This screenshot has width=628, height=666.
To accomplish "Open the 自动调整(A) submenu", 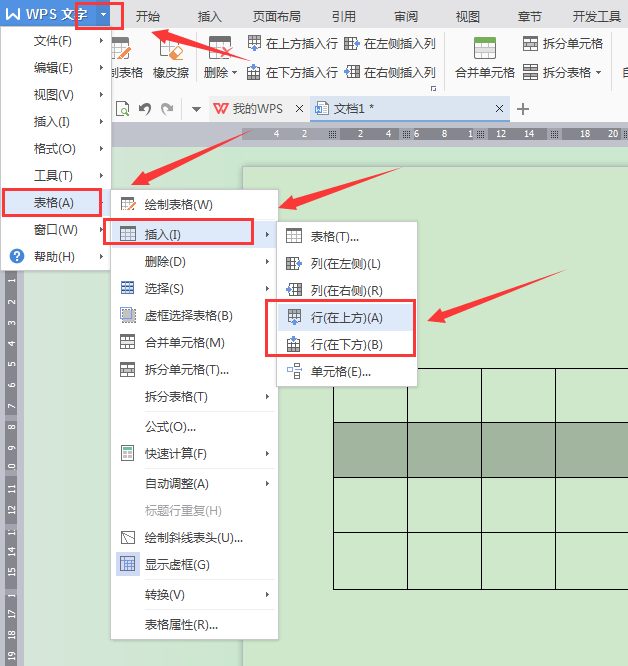I will 194,484.
